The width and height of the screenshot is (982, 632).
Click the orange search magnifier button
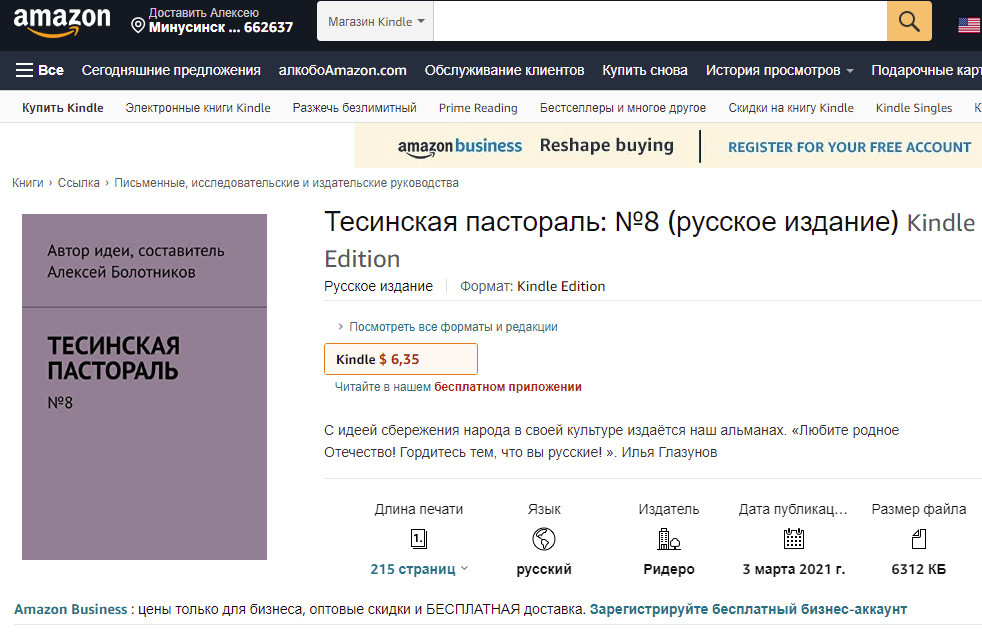pyautogui.click(x=909, y=21)
